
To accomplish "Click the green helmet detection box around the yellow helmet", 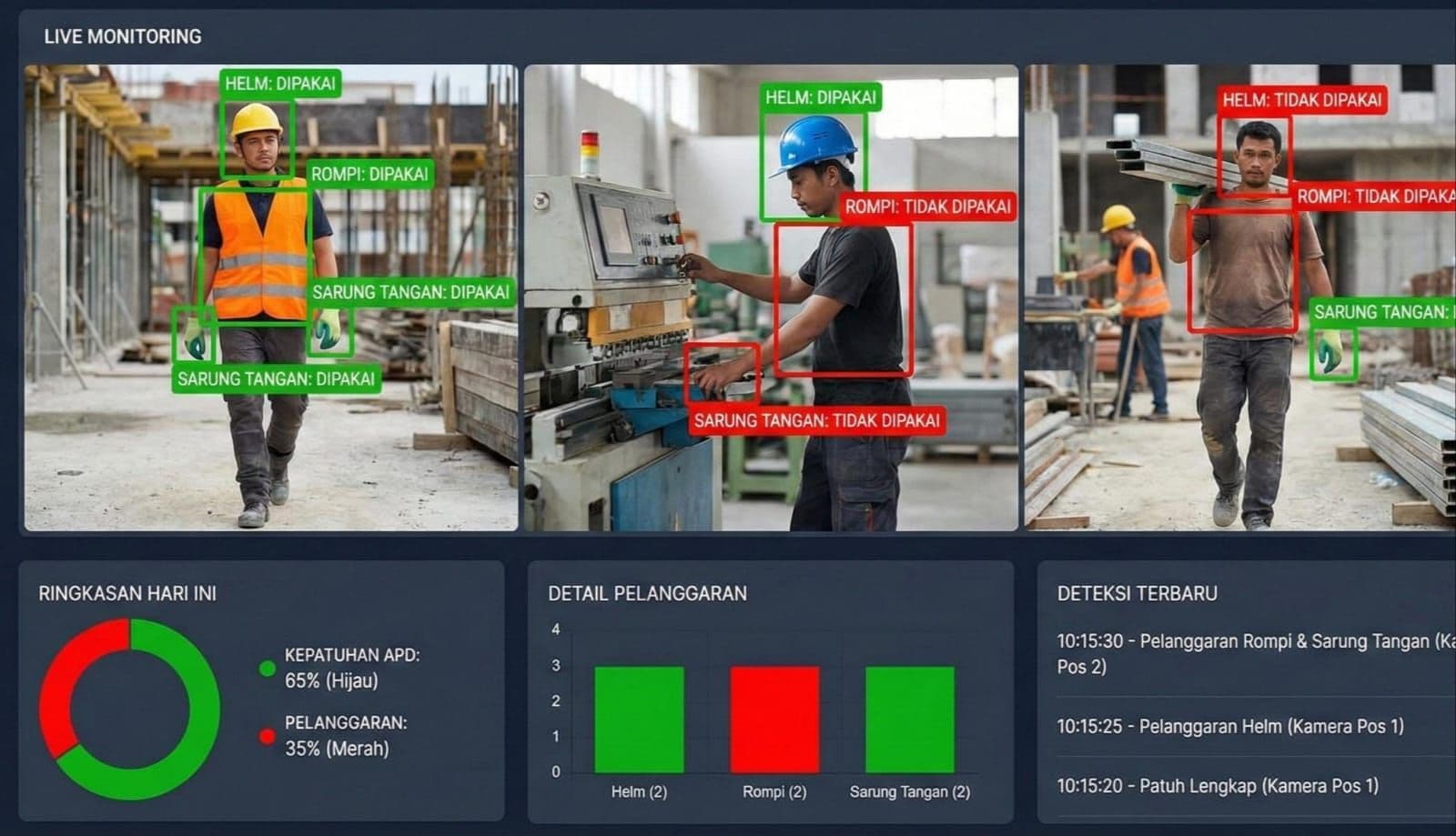I will pyautogui.click(x=258, y=139).
